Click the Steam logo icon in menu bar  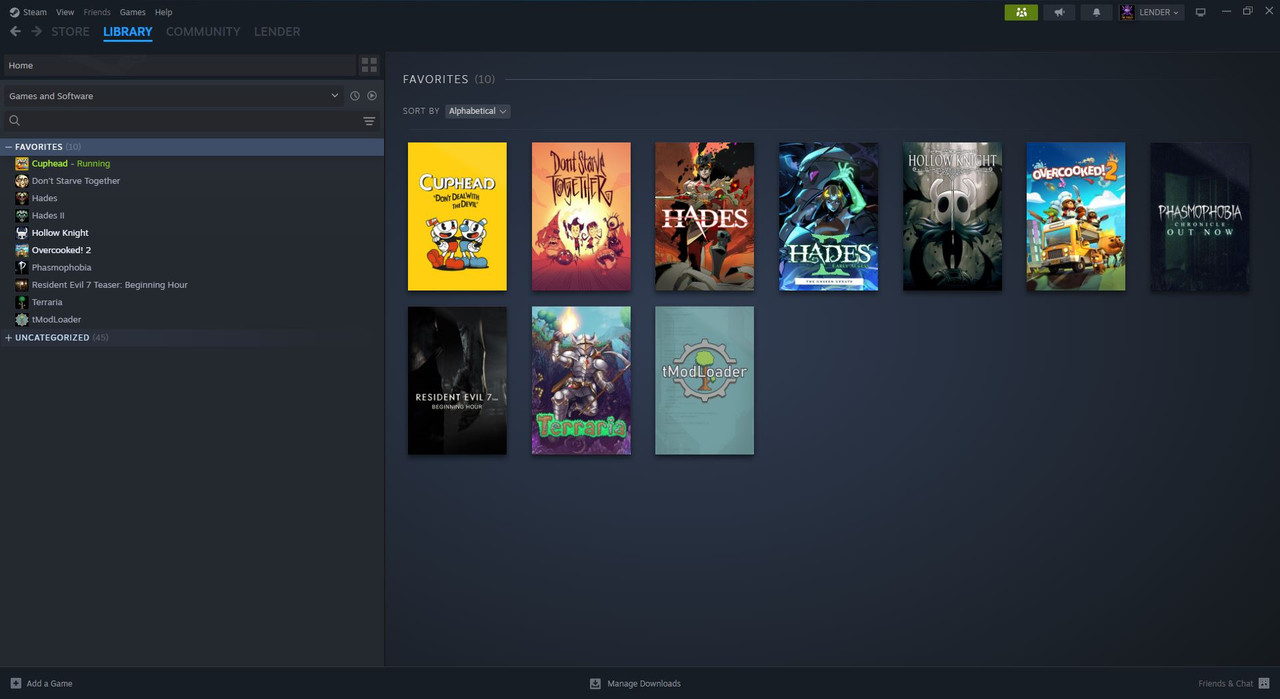point(14,12)
